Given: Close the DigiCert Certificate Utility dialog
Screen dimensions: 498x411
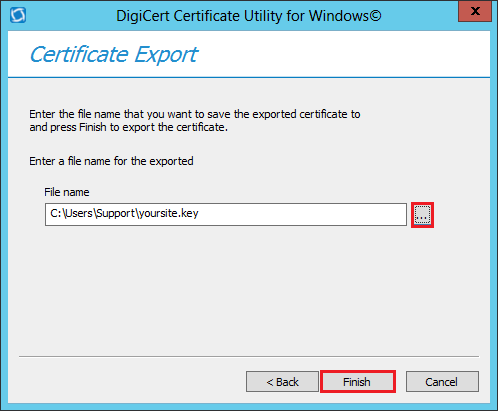Looking at the screenshot, I should (475, 11).
